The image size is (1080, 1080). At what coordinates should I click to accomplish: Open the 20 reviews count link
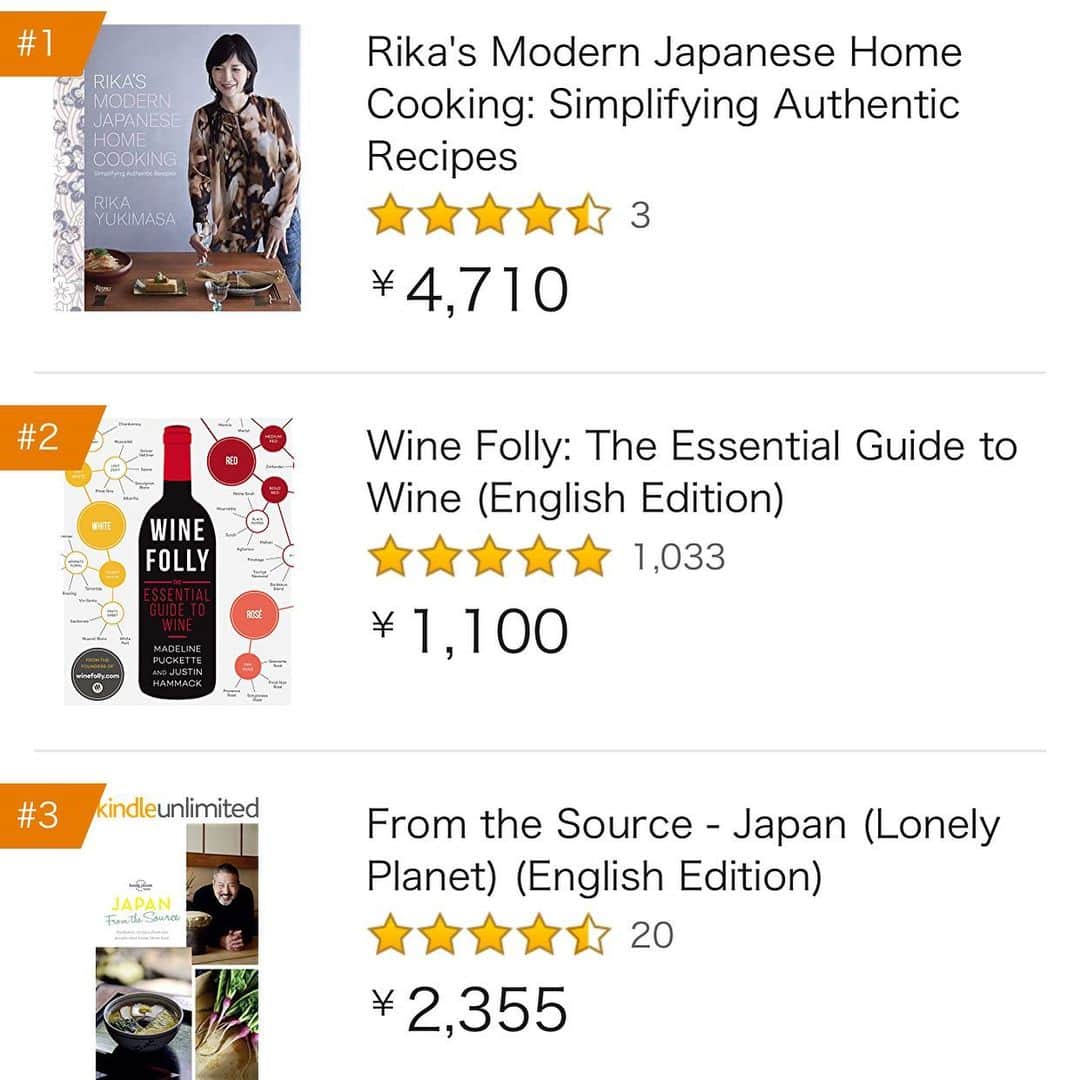pyautogui.click(x=652, y=935)
